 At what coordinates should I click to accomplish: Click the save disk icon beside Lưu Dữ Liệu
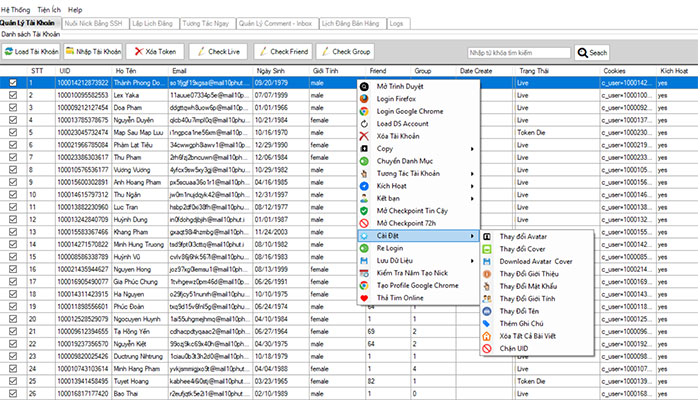(x=364, y=261)
